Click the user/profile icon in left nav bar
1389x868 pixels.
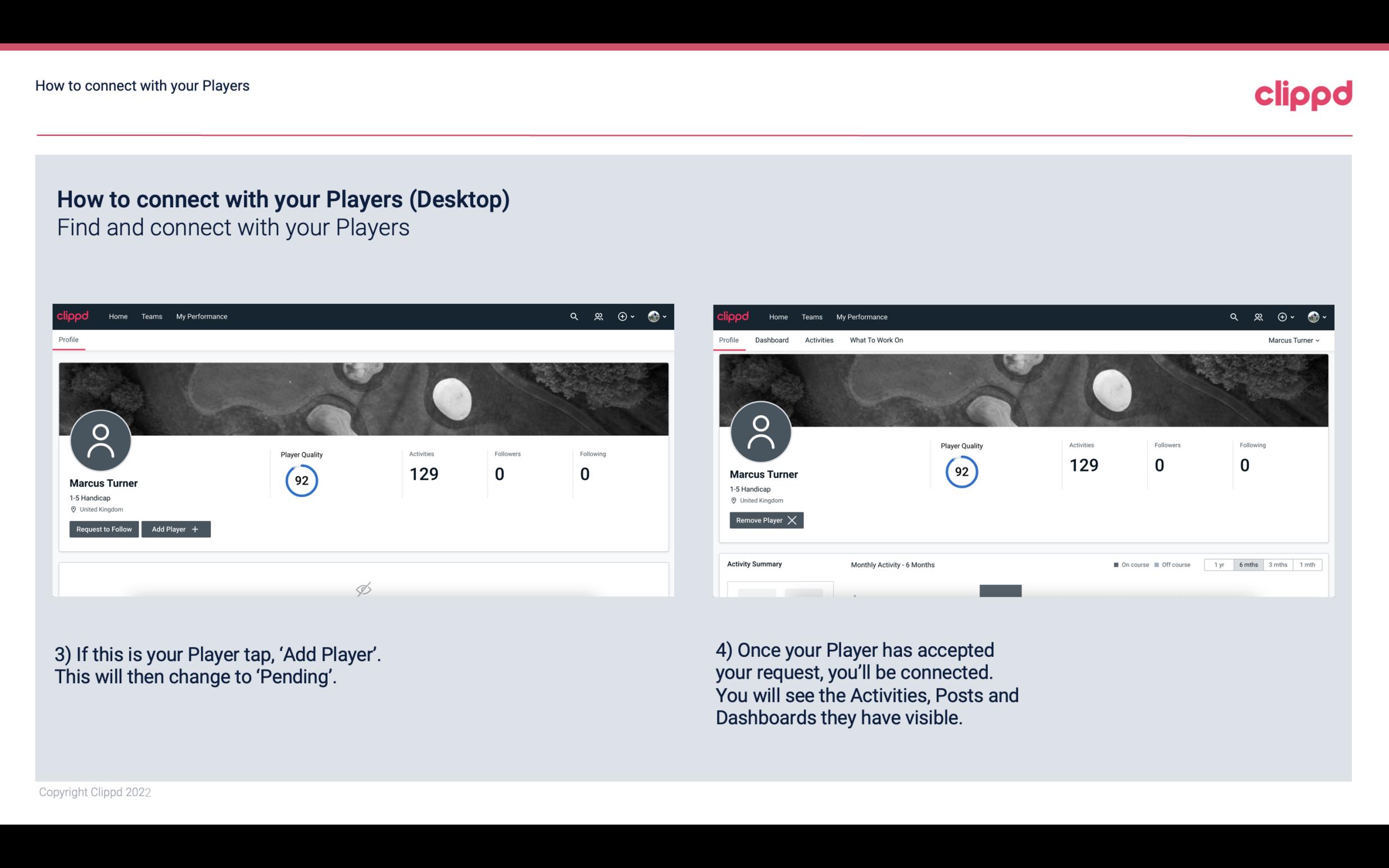coord(597,316)
